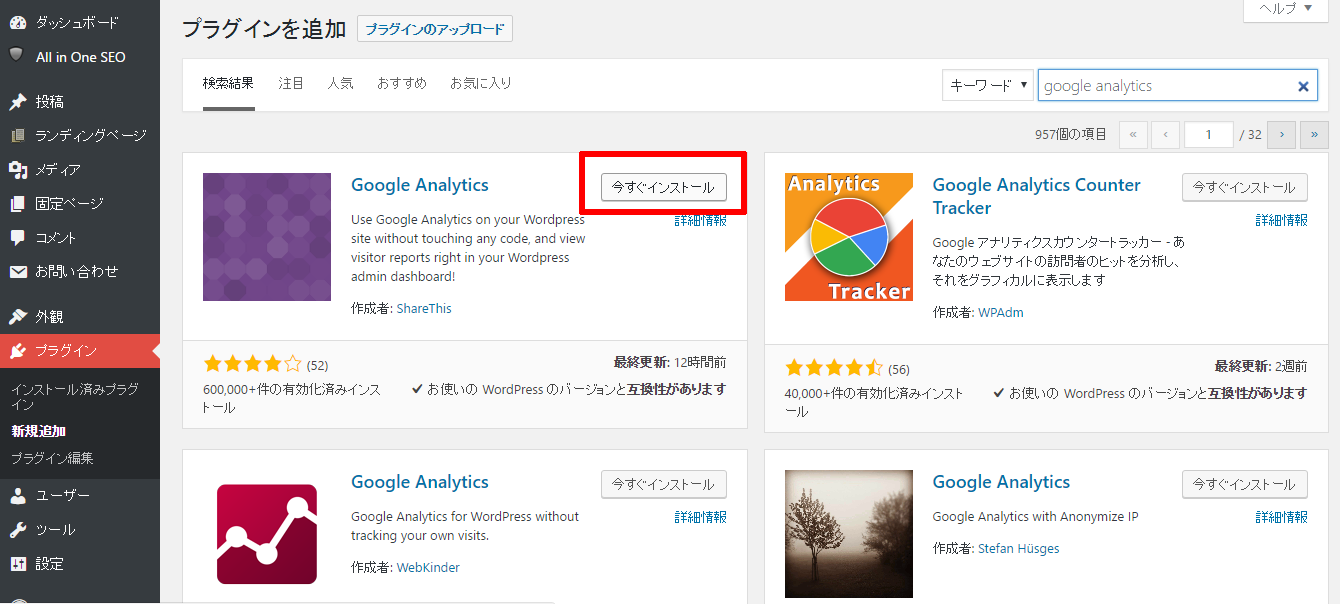Viewport: 1340px width, 604px height.
Task: Go to the next results page arrow
Action: 1283,134
